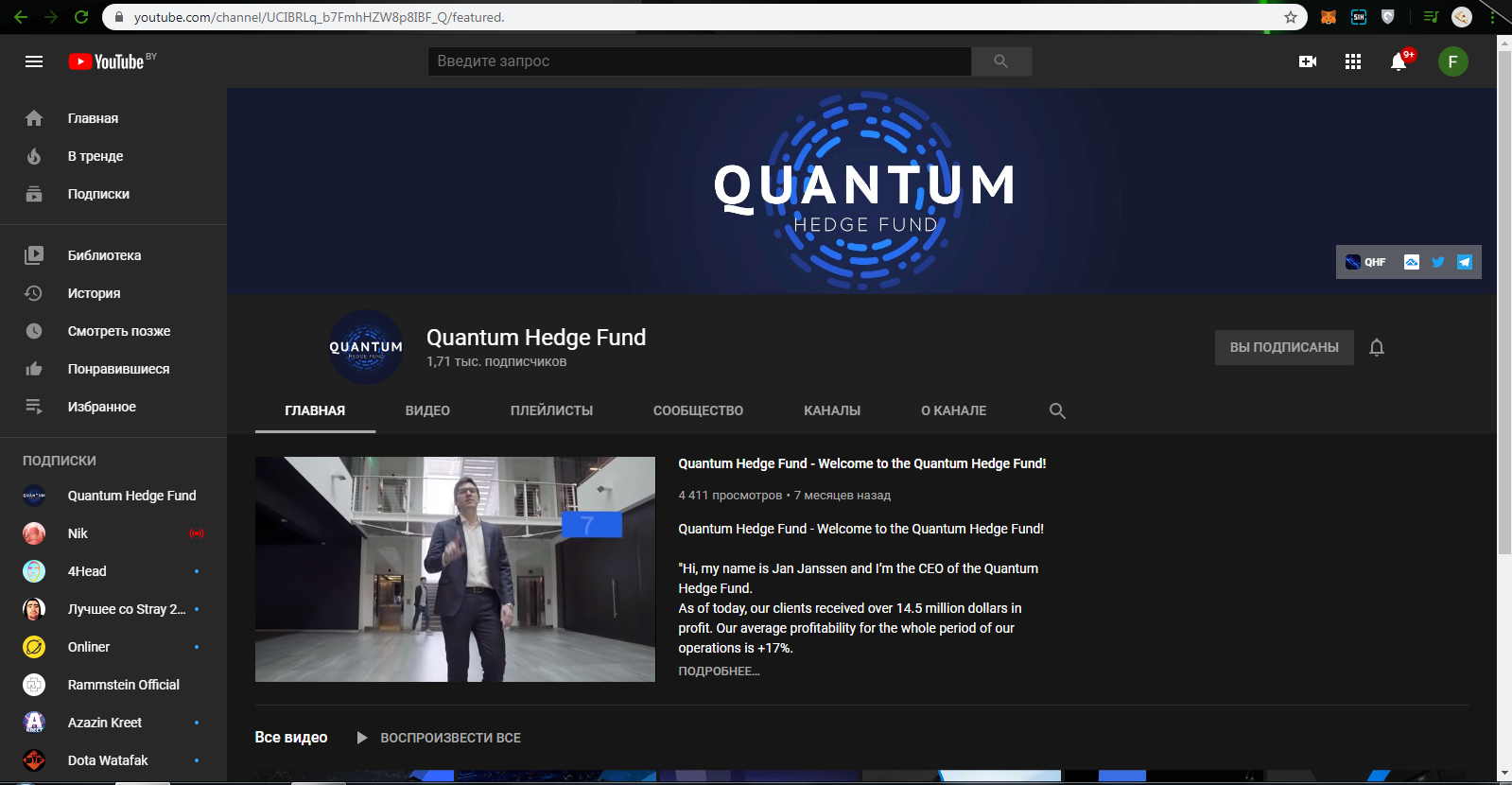The height and width of the screenshot is (785, 1512).
Task: Open Смотреть позже in the sidebar
Action: click(x=113, y=331)
